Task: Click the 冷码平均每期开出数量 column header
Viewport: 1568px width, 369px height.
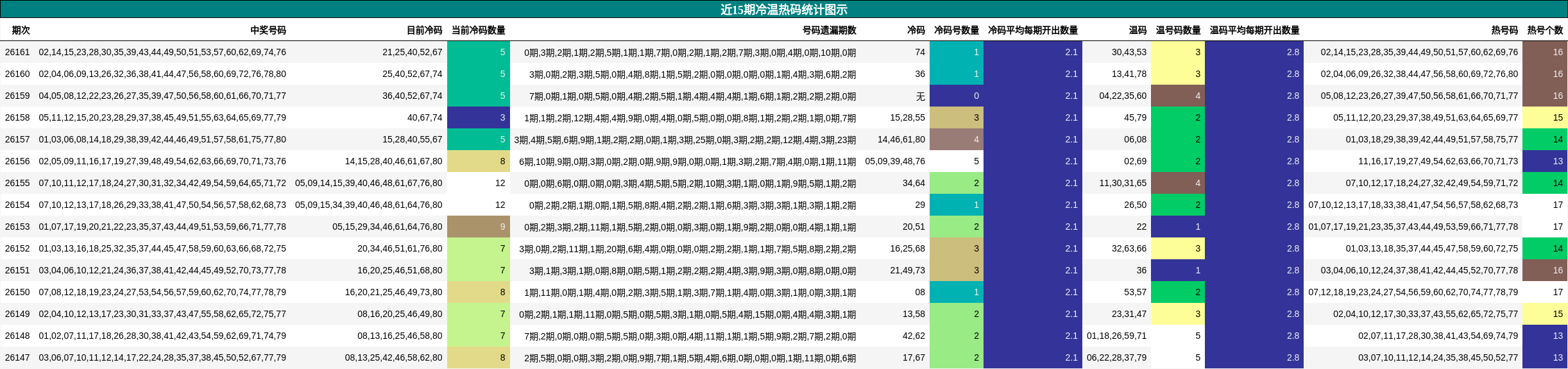Action: 1033,30
